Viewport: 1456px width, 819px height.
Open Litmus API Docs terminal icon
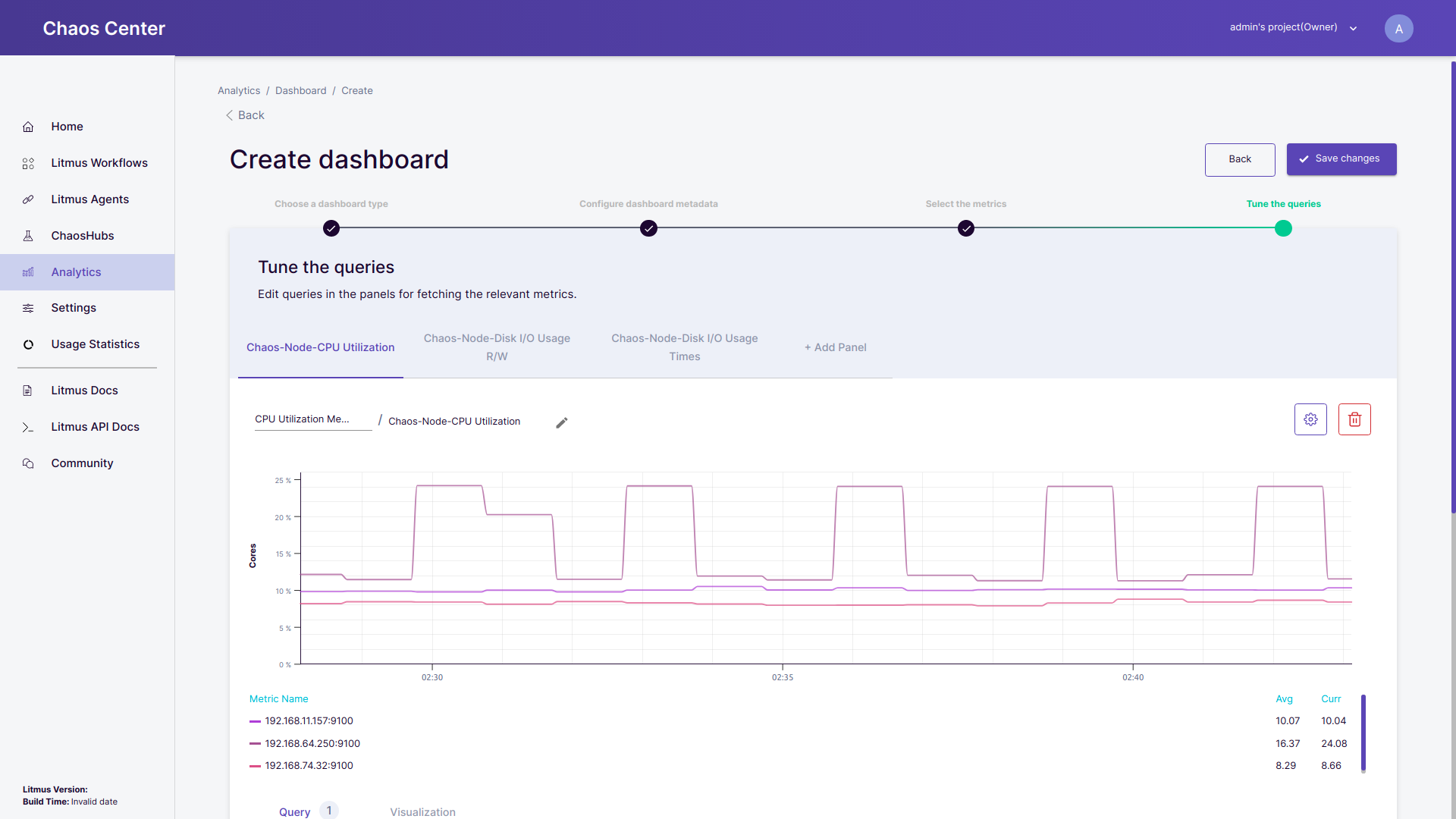28,427
